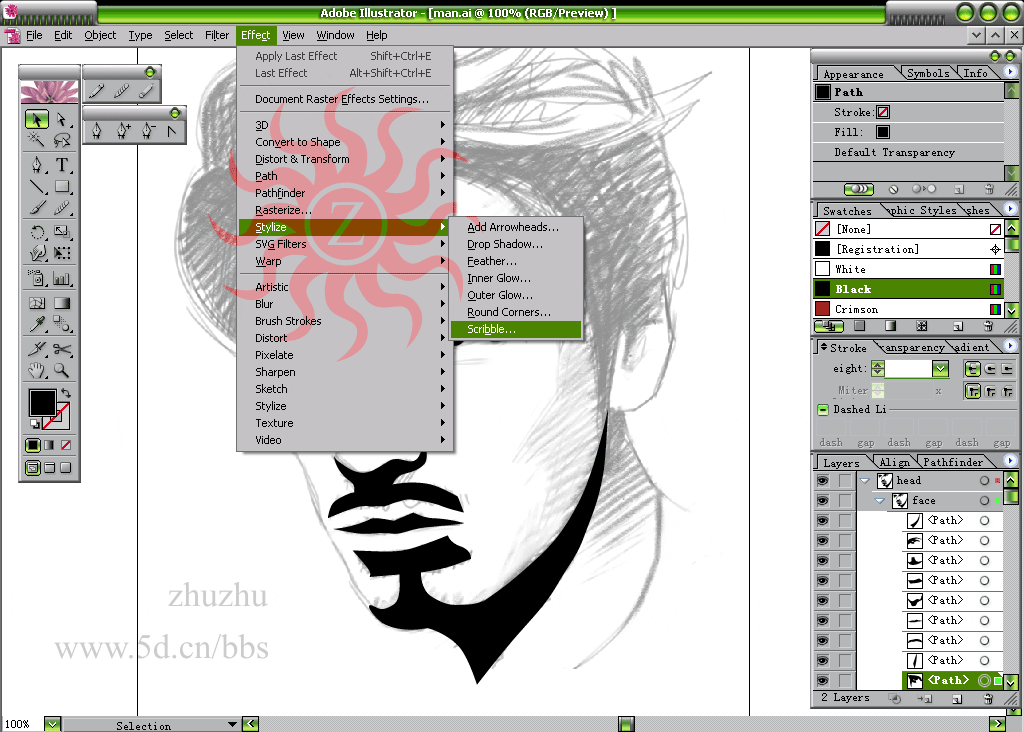Image resolution: width=1024 pixels, height=732 pixels.
Task: Open the stroke weight dropdown
Action: (940, 369)
